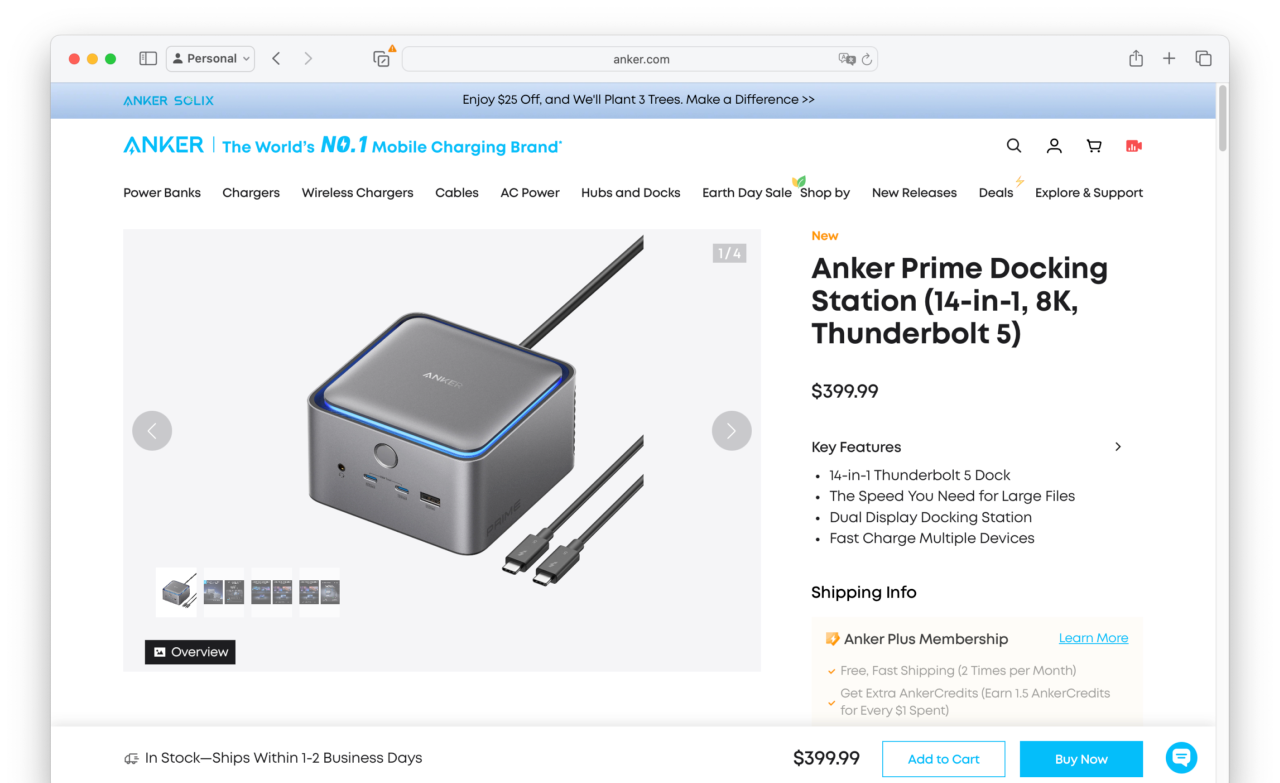Follow the Learn More membership link
1280x783 pixels.
(x=1093, y=638)
